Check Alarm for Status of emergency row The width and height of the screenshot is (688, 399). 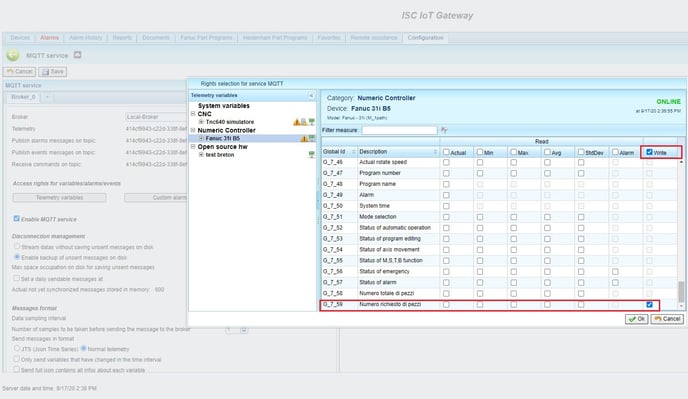(615, 272)
